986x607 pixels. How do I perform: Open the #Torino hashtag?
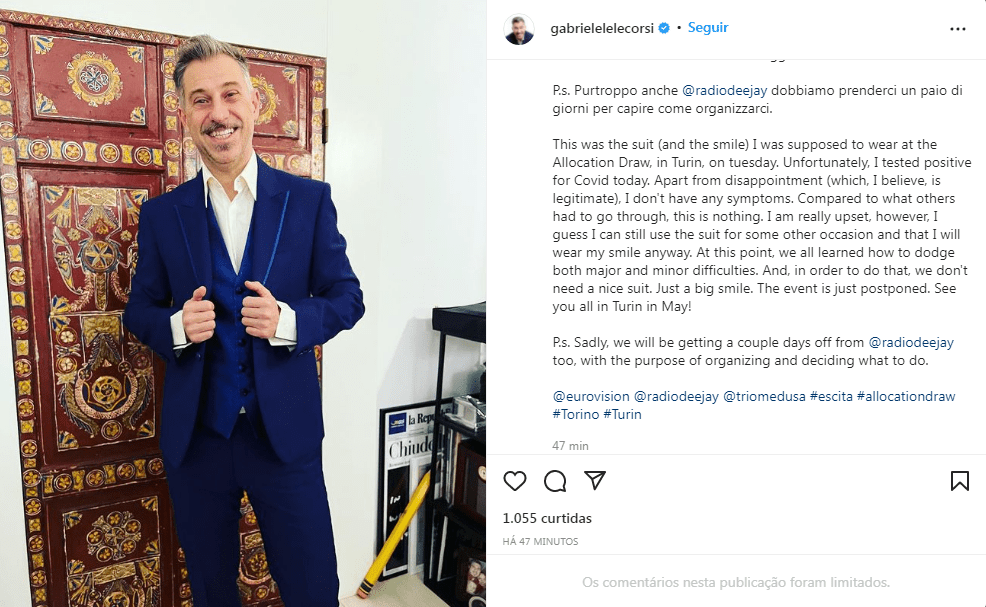pyautogui.click(x=576, y=415)
